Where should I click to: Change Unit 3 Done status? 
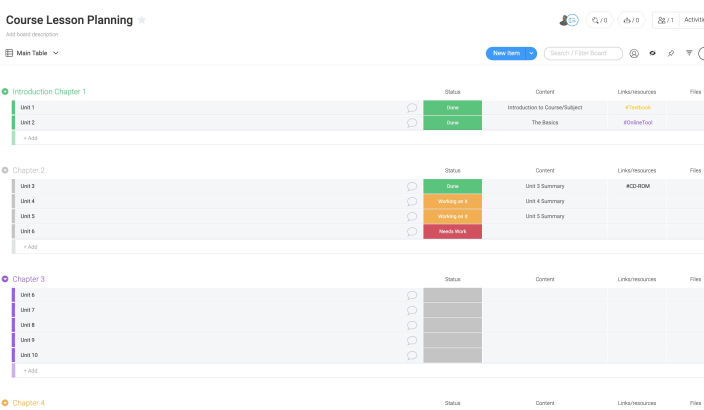pos(453,186)
